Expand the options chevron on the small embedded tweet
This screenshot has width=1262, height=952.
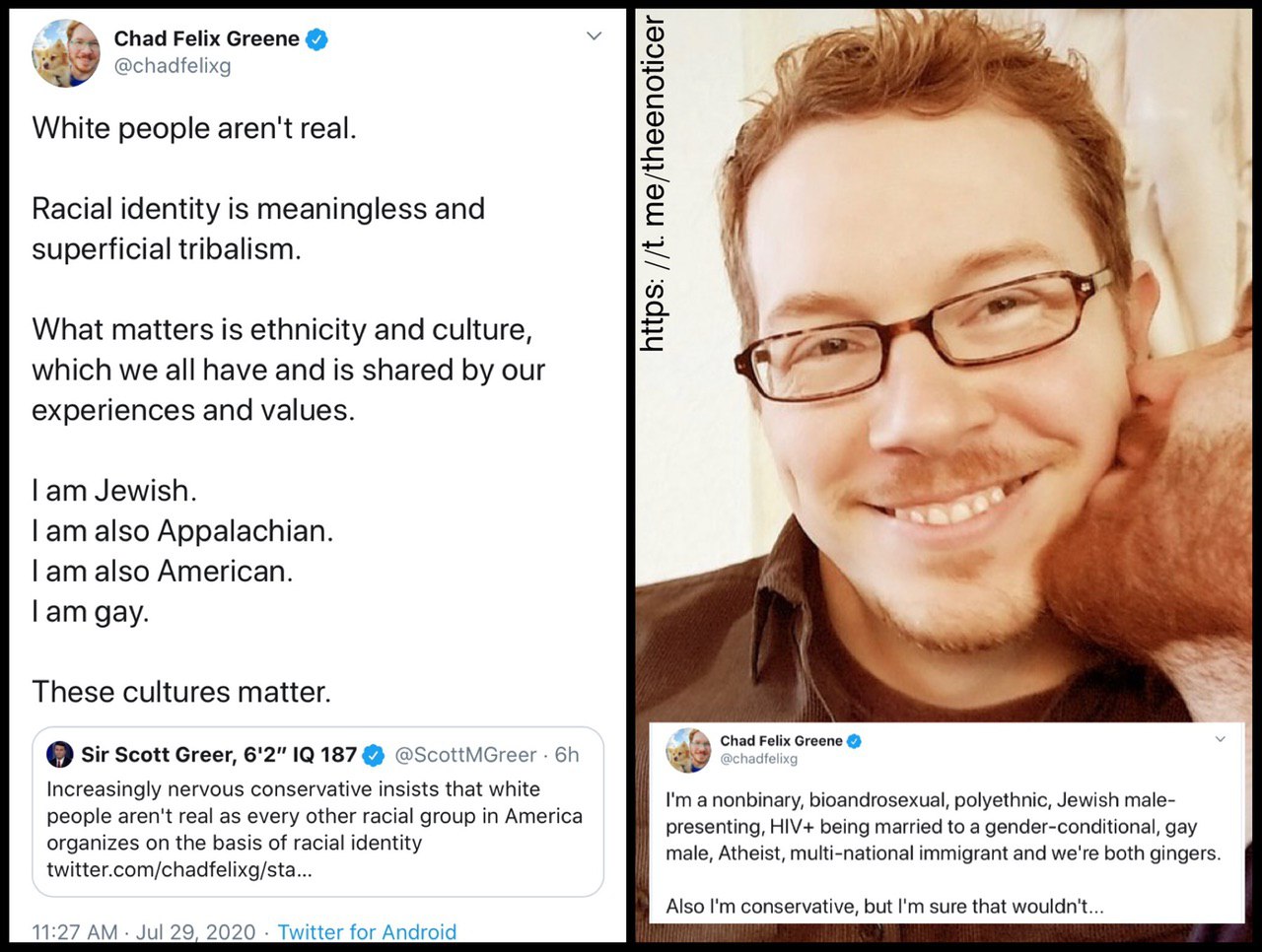tap(1220, 739)
